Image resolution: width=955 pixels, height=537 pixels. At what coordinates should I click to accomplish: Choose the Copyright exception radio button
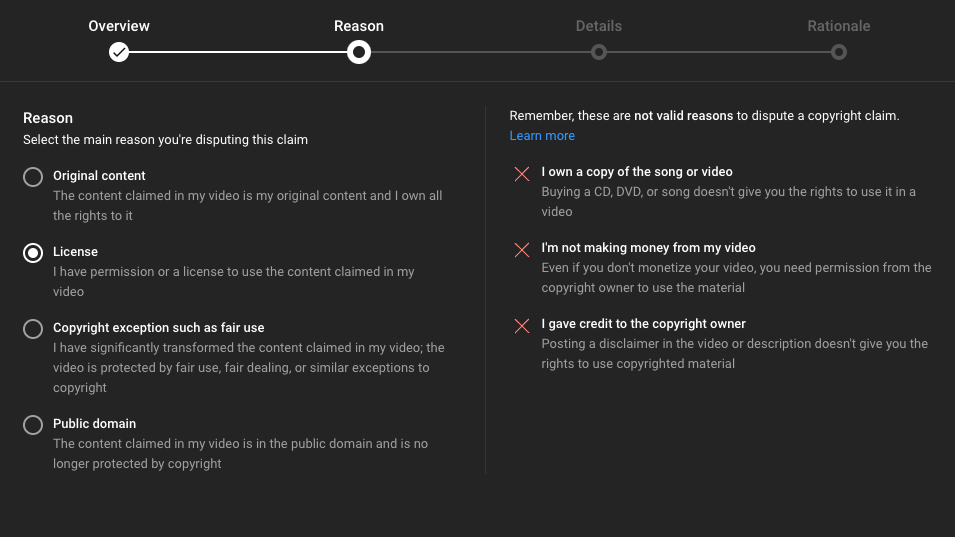click(33, 329)
